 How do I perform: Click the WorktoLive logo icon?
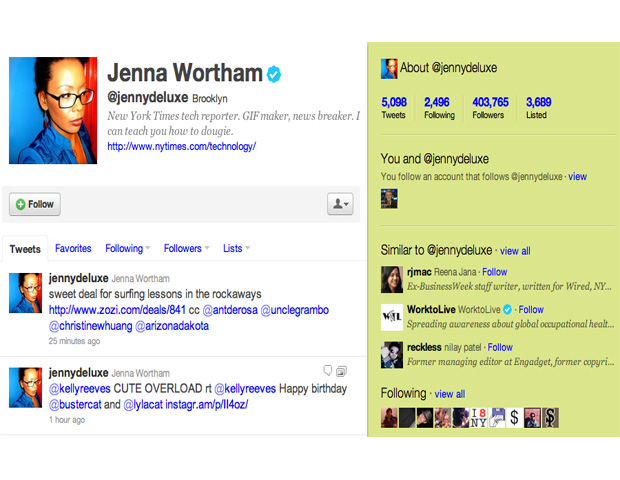(391, 317)
